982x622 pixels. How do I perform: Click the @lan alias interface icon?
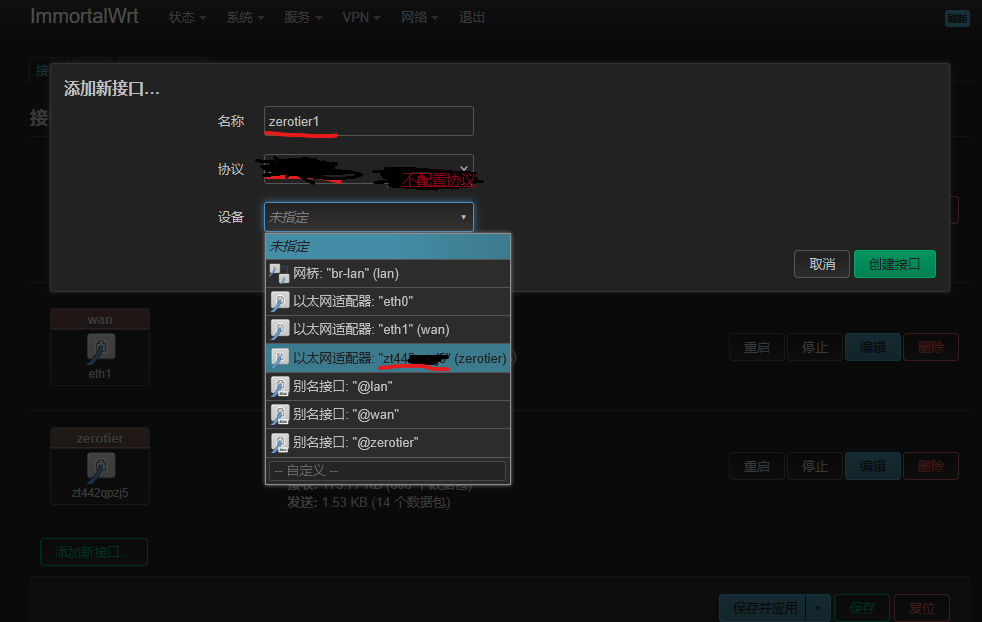tap(279, 386)
